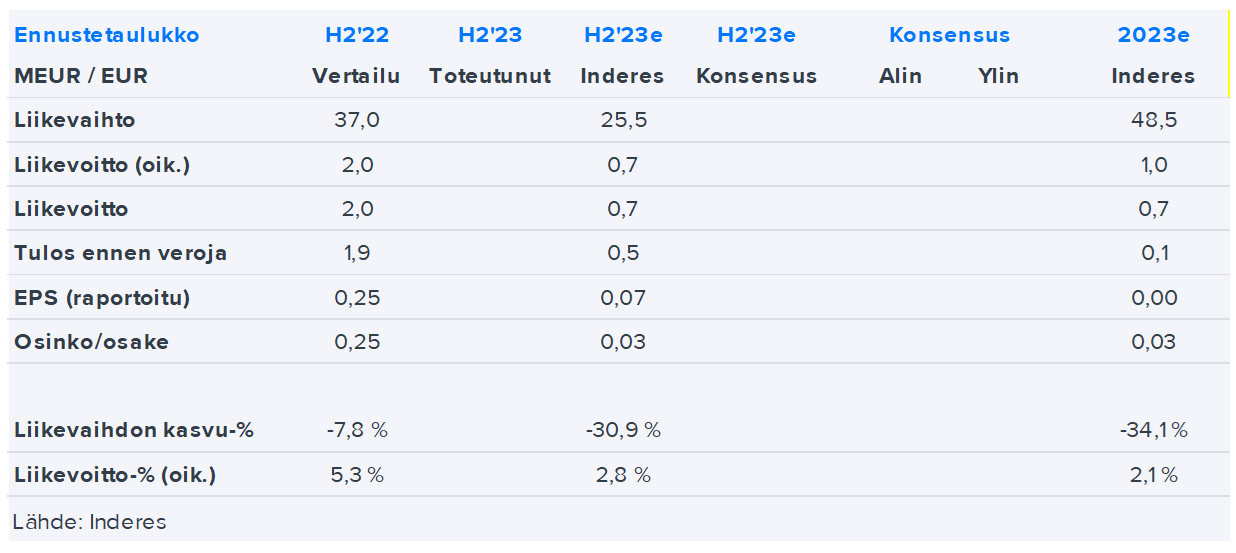The image size is (1236, 553).
Task: Click the Tulos ennen veroja row label
Action: [121, 253]
